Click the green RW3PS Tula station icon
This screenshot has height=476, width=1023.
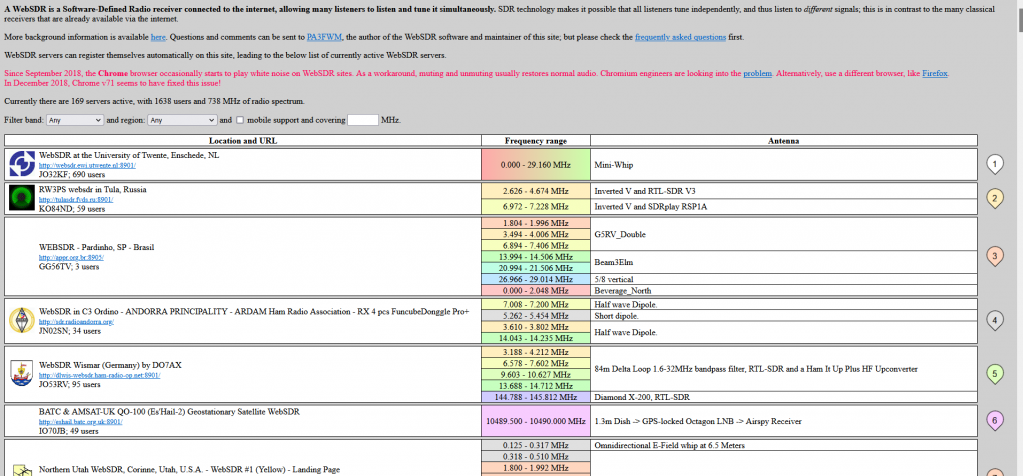(21, 198)
